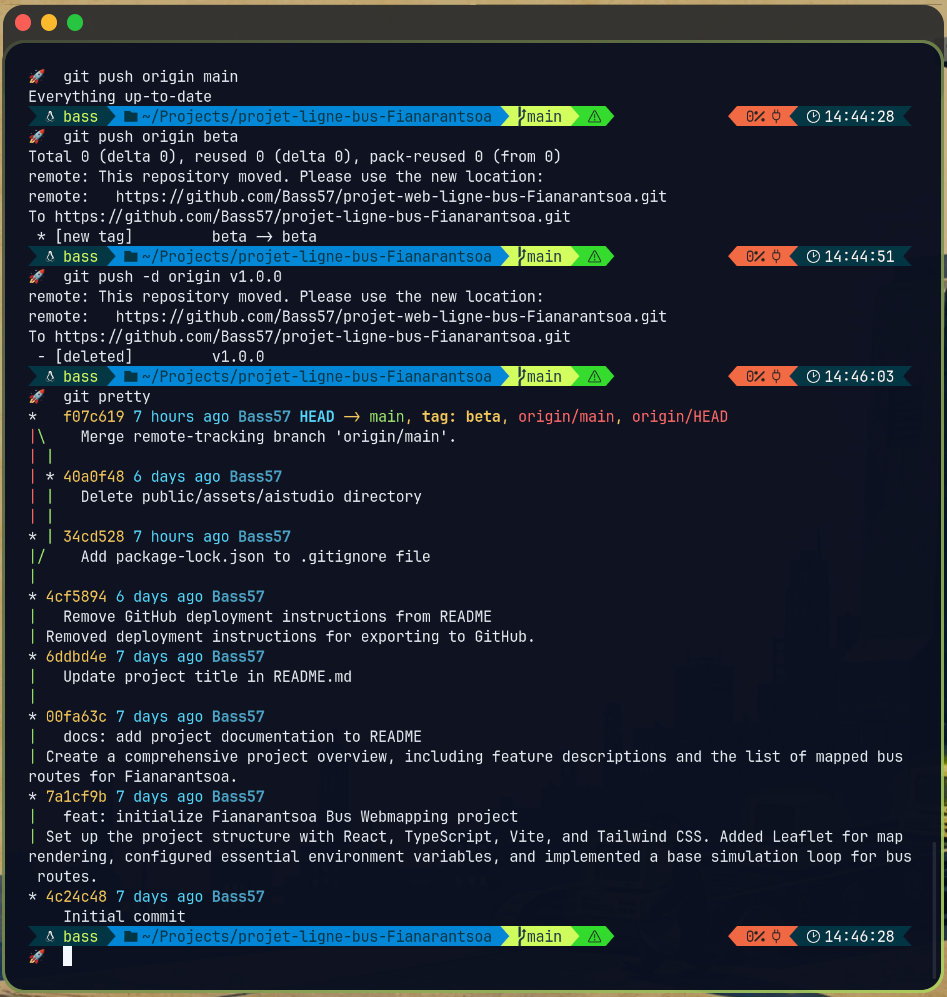The width and height of the screenshot is (947, 997).
Task: Click the warning triangle in the 14:46:03 prompt bar
Action: (x=595, y=376)
